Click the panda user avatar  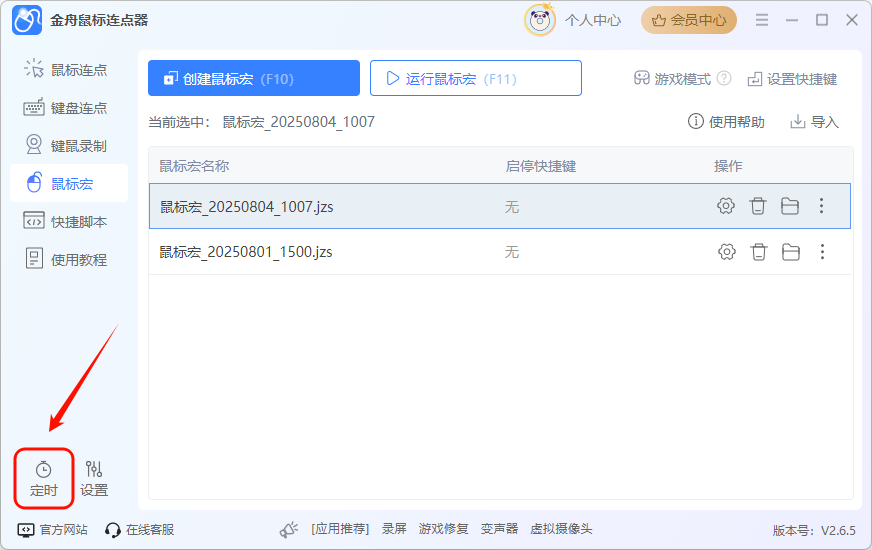[x=539, y=21]
